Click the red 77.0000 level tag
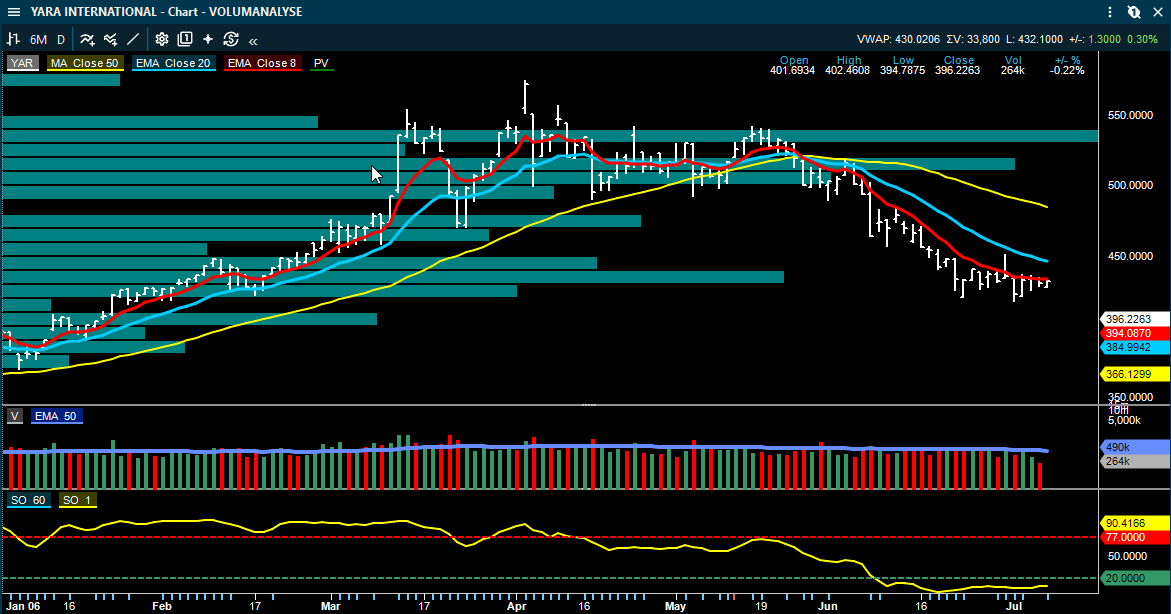 (1135, 537)
